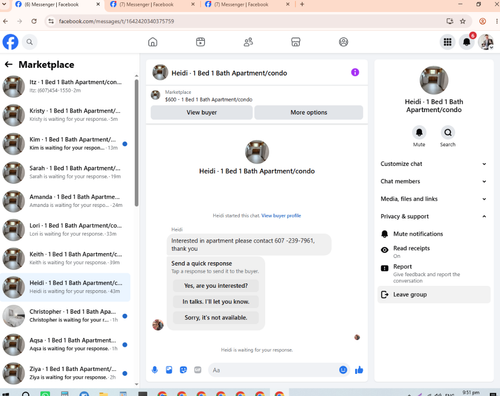500x396 pixels.
Task: Open the notifications bell with red badge
Action: pyautogui.click(x=467, y=42)
